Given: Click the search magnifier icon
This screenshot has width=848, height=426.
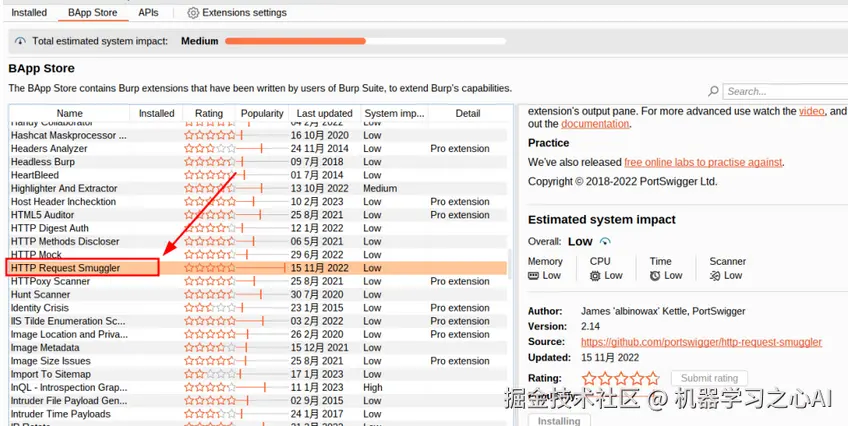Looking at the screenshot, I should pyautogui.click(x=713, y=91).
